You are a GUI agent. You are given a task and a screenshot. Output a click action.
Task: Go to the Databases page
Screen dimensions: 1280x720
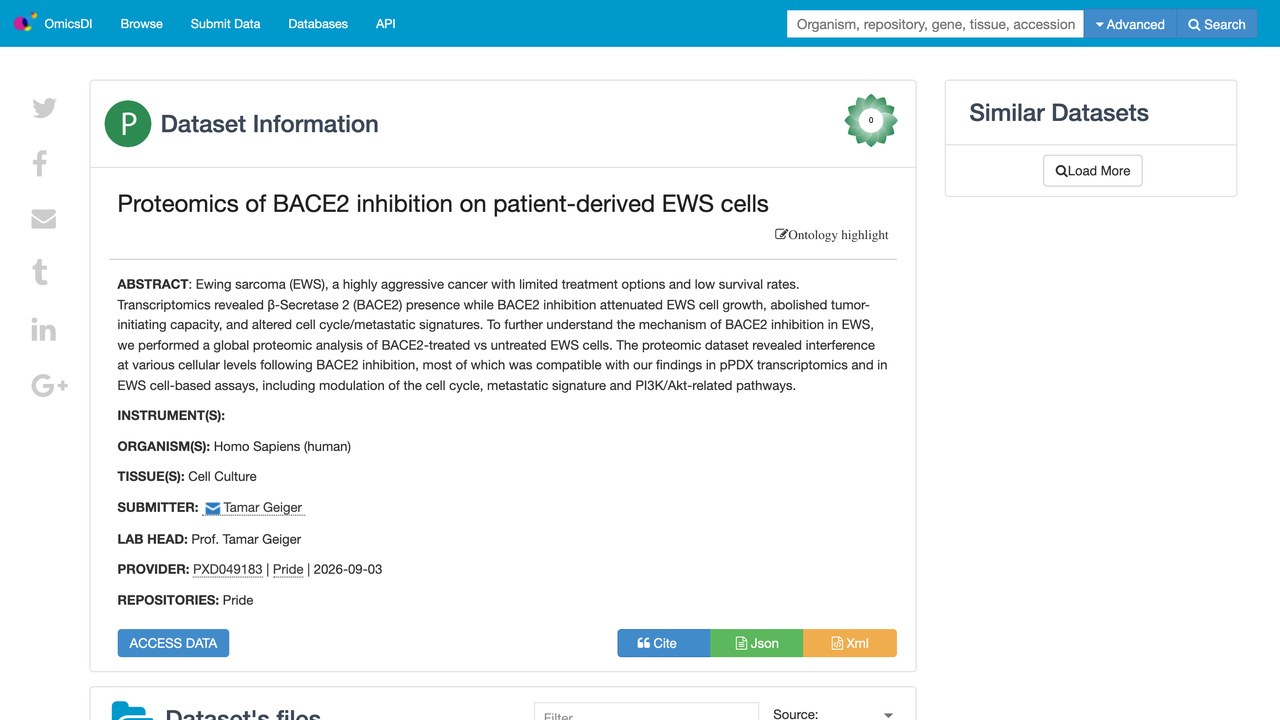click(x=318, y=24)
